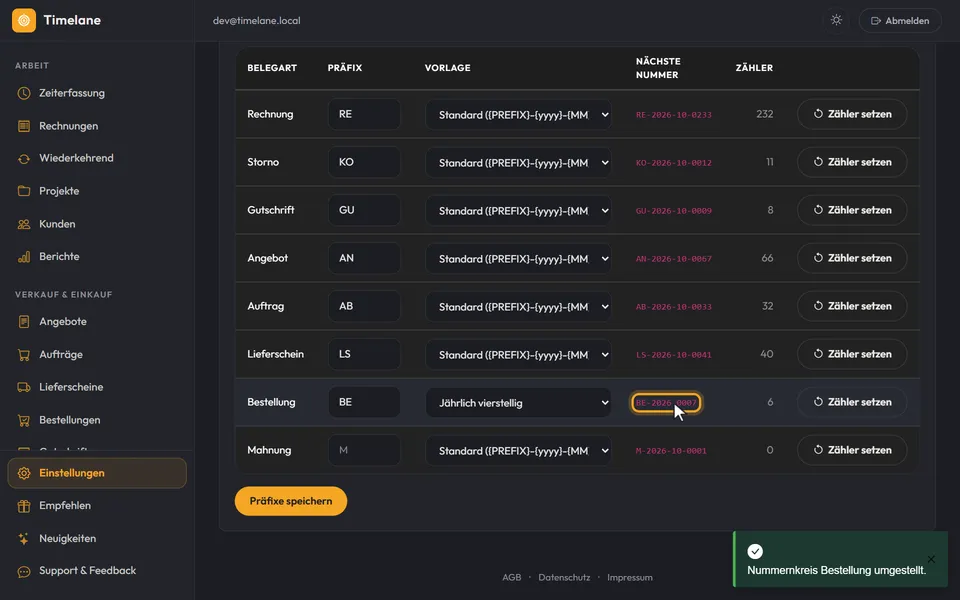The image size is (960, 600).
Task: Toggle the light/dark theme sun icon
Action: click(836, 20)
